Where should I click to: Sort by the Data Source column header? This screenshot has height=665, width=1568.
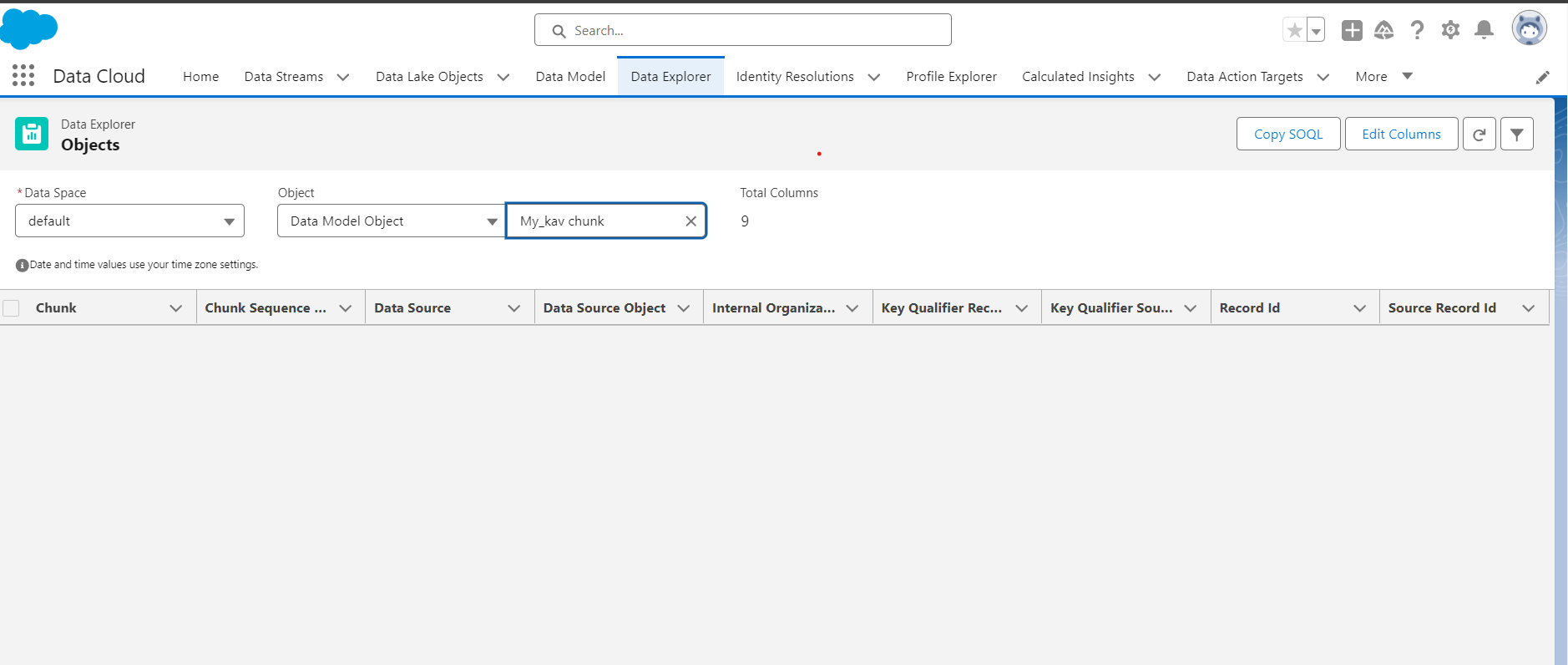coord(412,308)
